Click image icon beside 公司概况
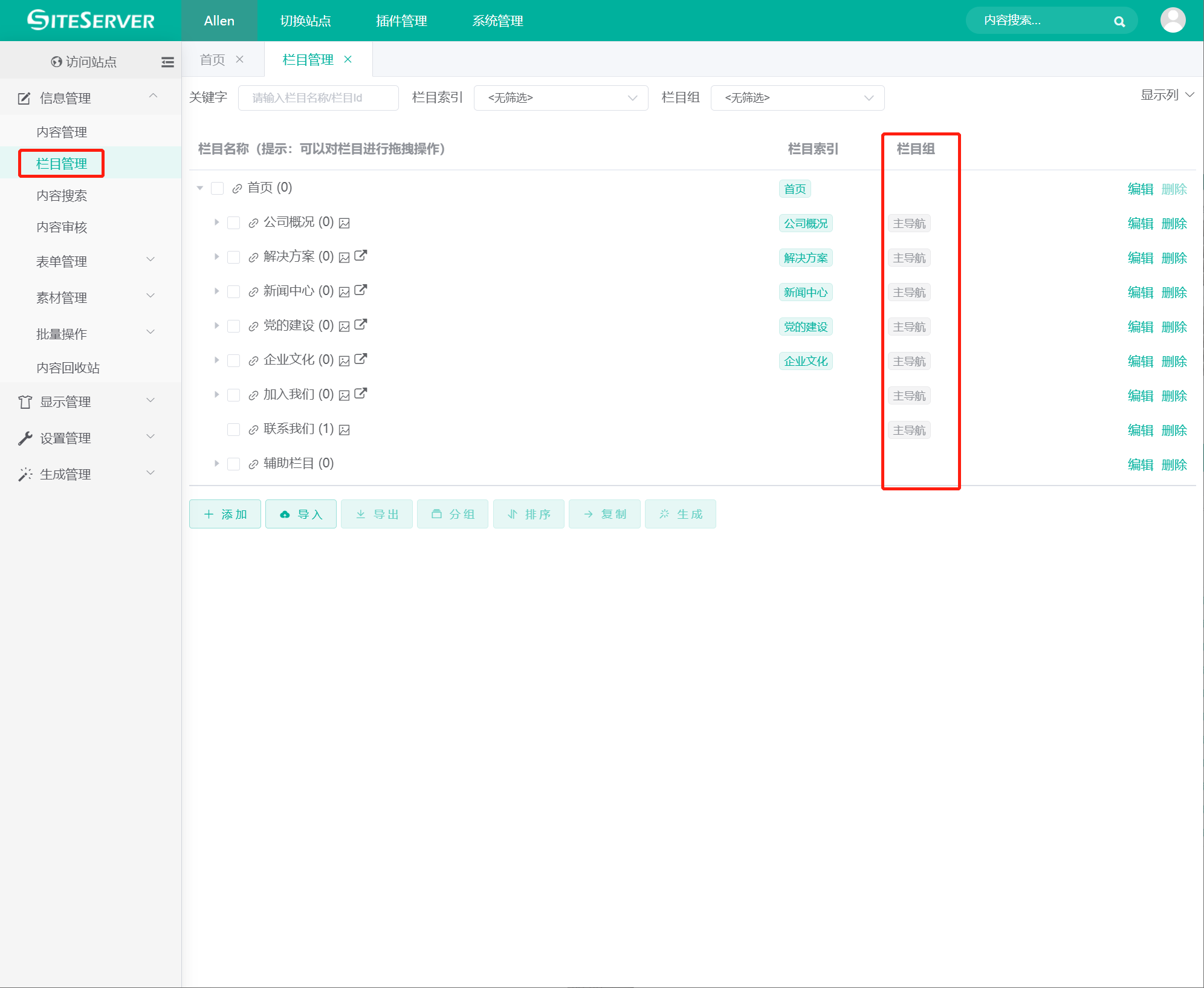The height and width of the screenshot is (988, 1204). [x=345, y=223]
